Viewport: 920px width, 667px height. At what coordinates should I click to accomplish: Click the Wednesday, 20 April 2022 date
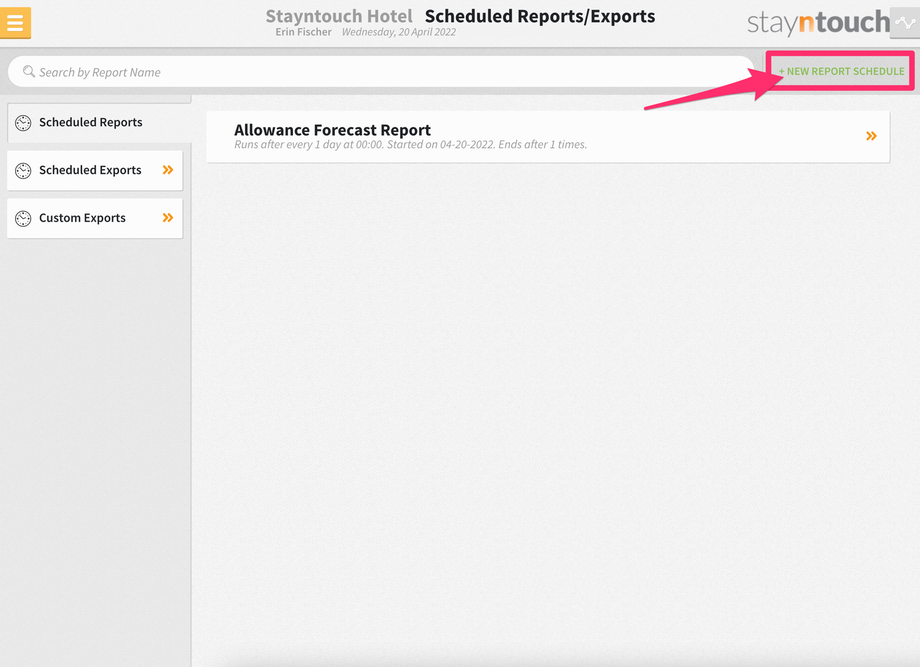pos(399,32)
